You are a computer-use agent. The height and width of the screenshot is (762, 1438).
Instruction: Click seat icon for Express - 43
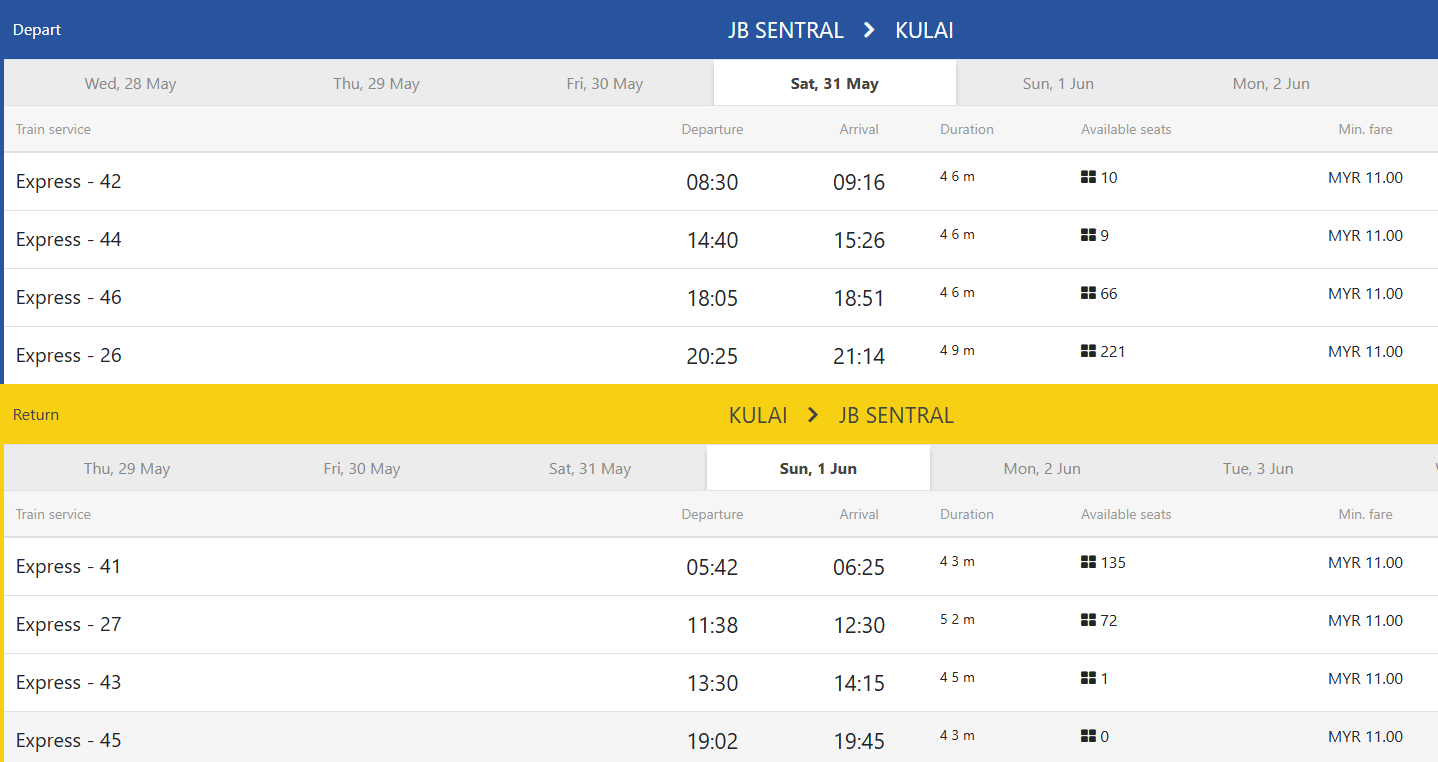pyautogui.click(x=1089, y=679)
